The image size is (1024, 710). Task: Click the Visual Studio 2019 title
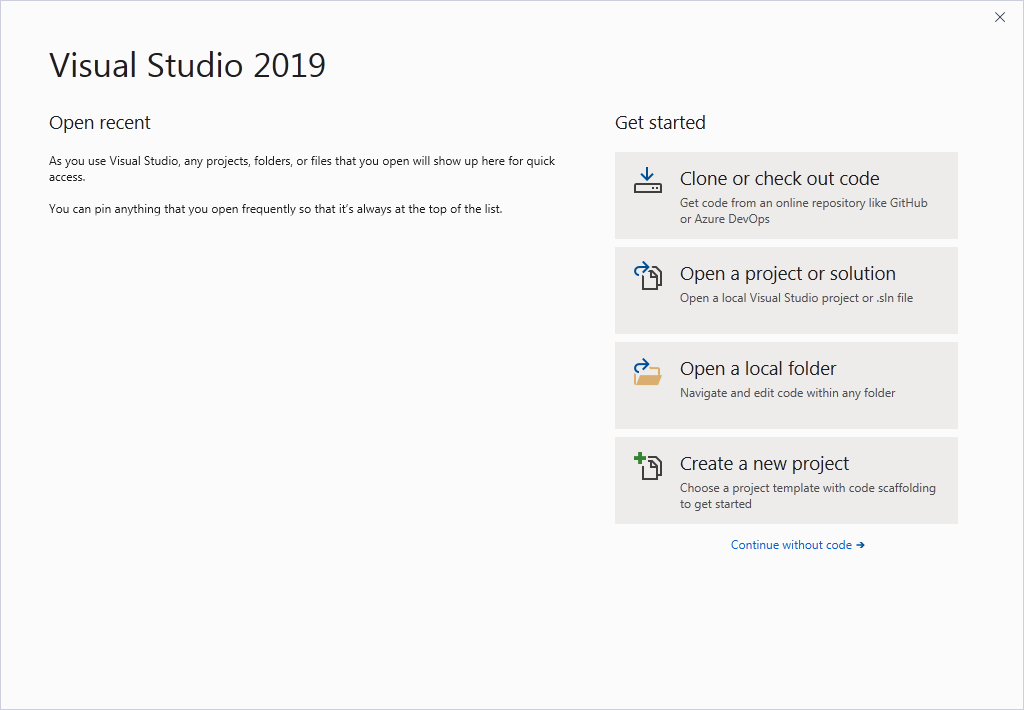click(187, 65)
